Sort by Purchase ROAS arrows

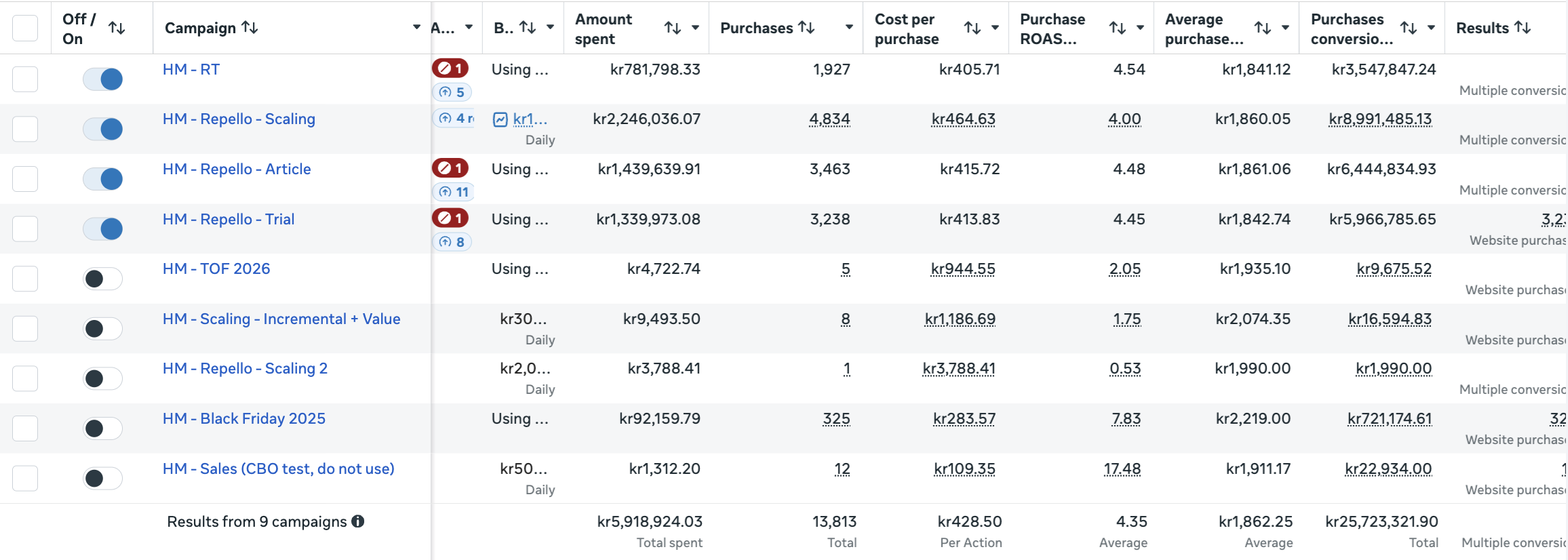tap(1118, 28)
